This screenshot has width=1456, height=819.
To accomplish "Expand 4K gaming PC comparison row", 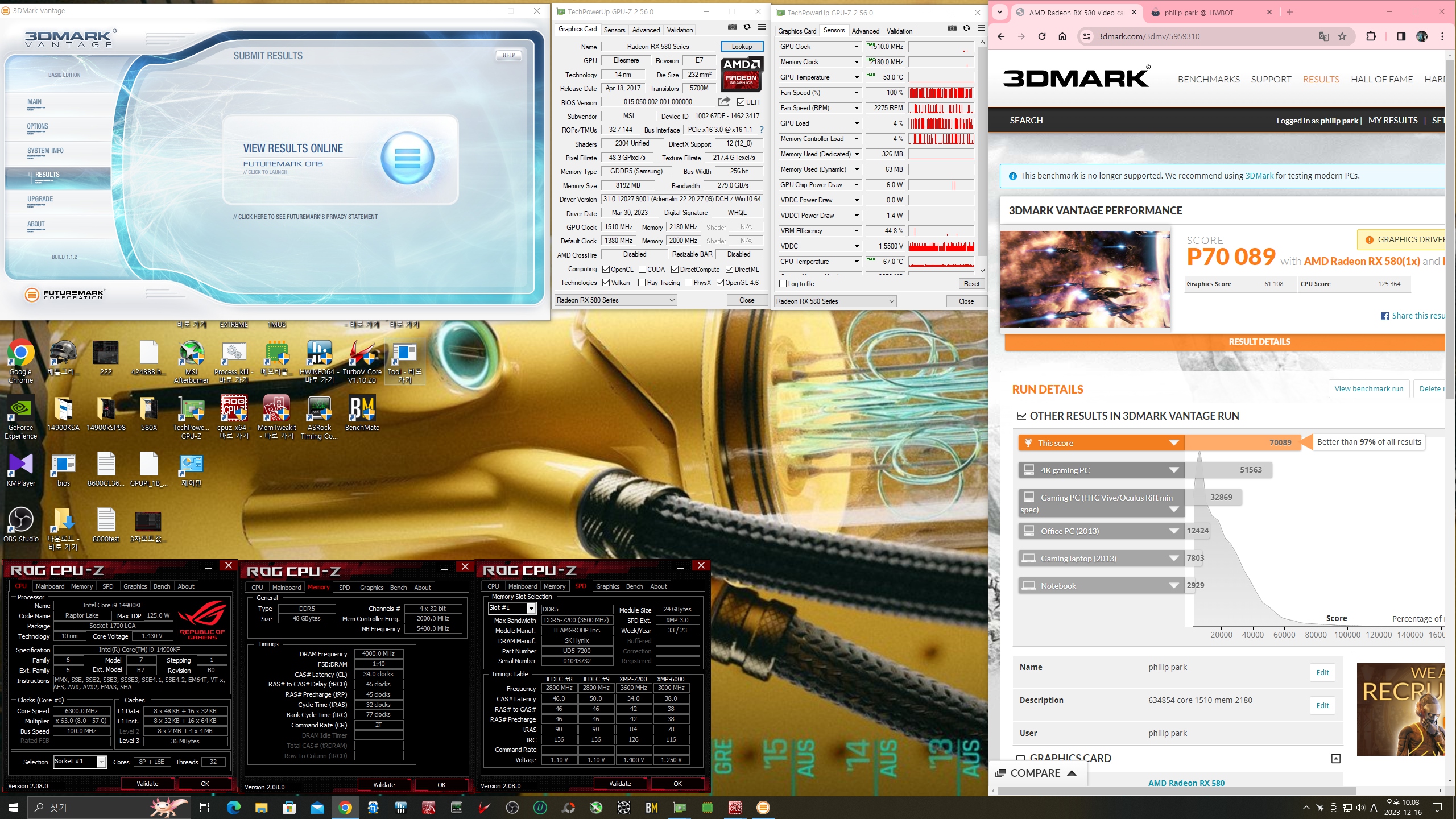I will [1174, 470].
